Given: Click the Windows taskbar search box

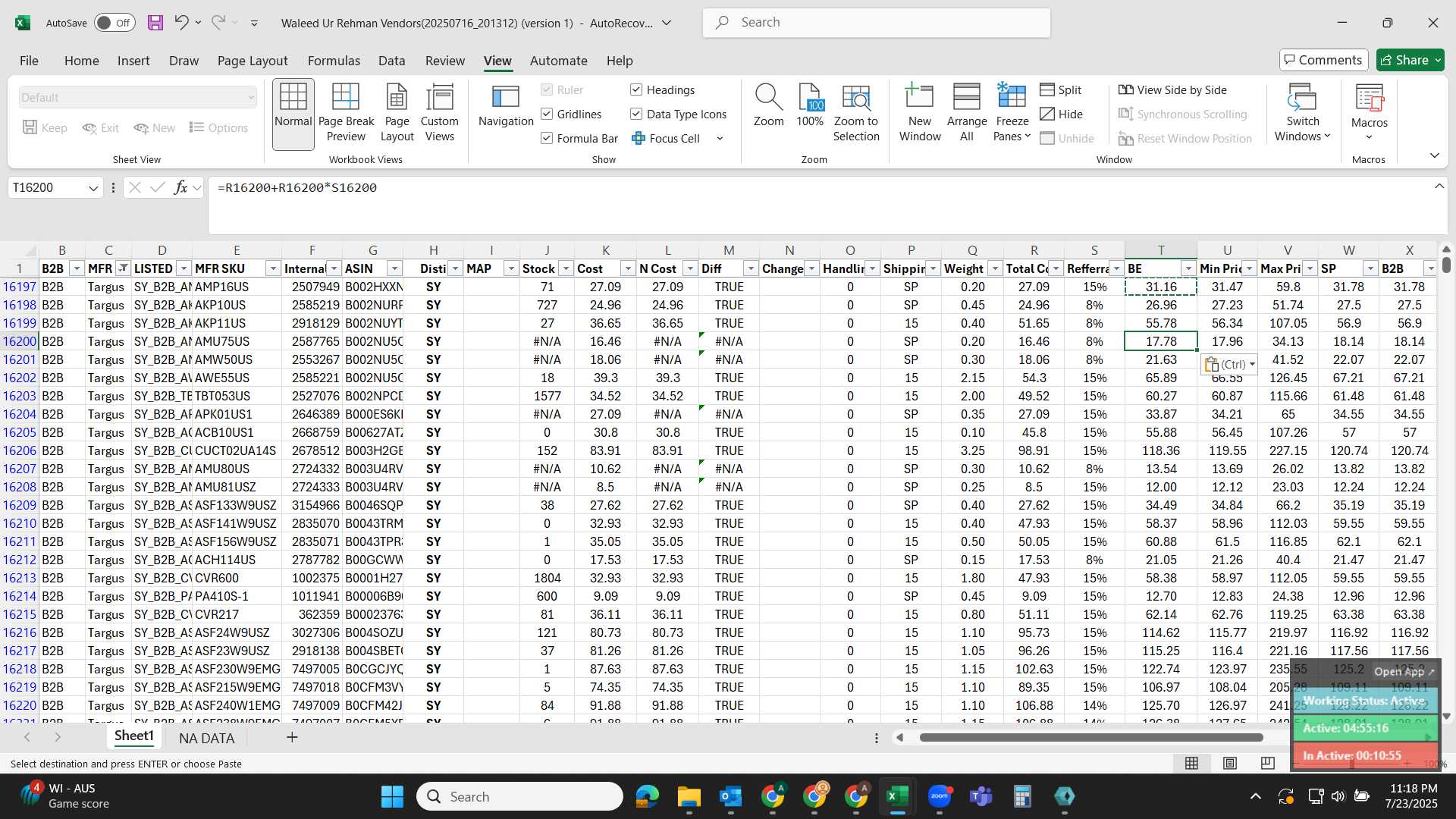Looking at the screenshot, I should pyautogui.click(x=520, y=796).
